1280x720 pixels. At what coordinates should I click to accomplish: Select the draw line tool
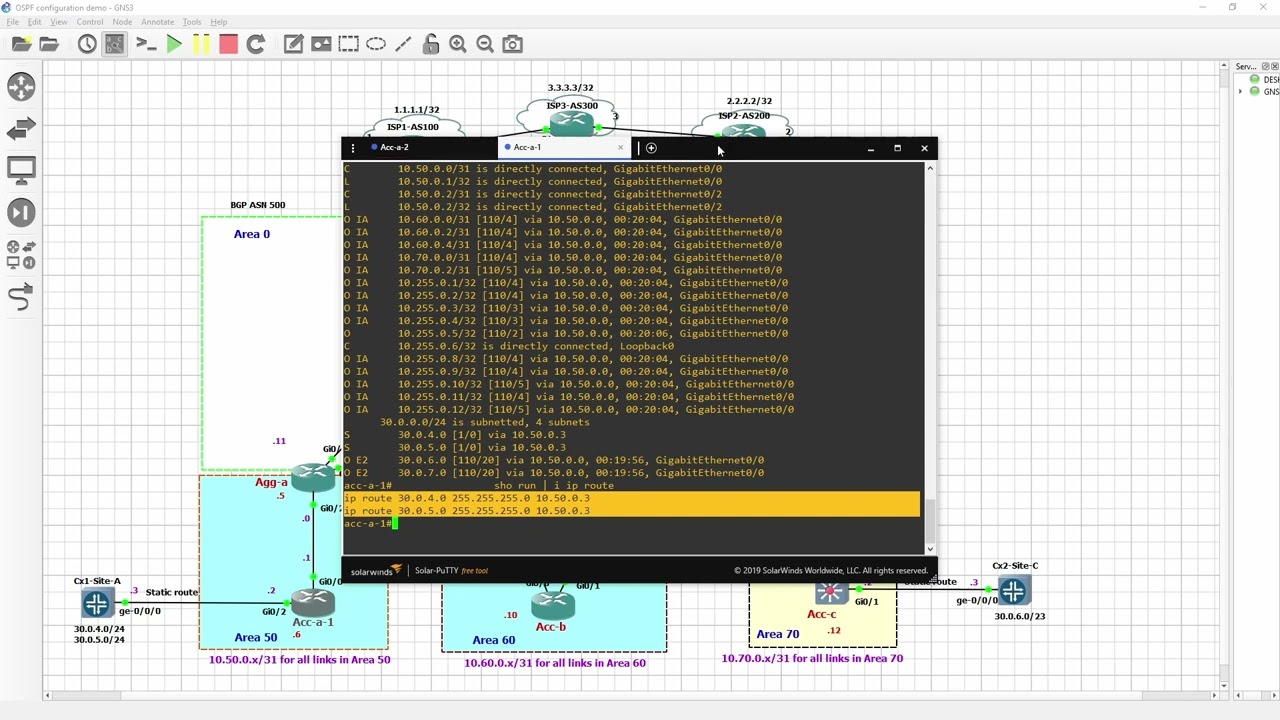click(x=403, y=44)
